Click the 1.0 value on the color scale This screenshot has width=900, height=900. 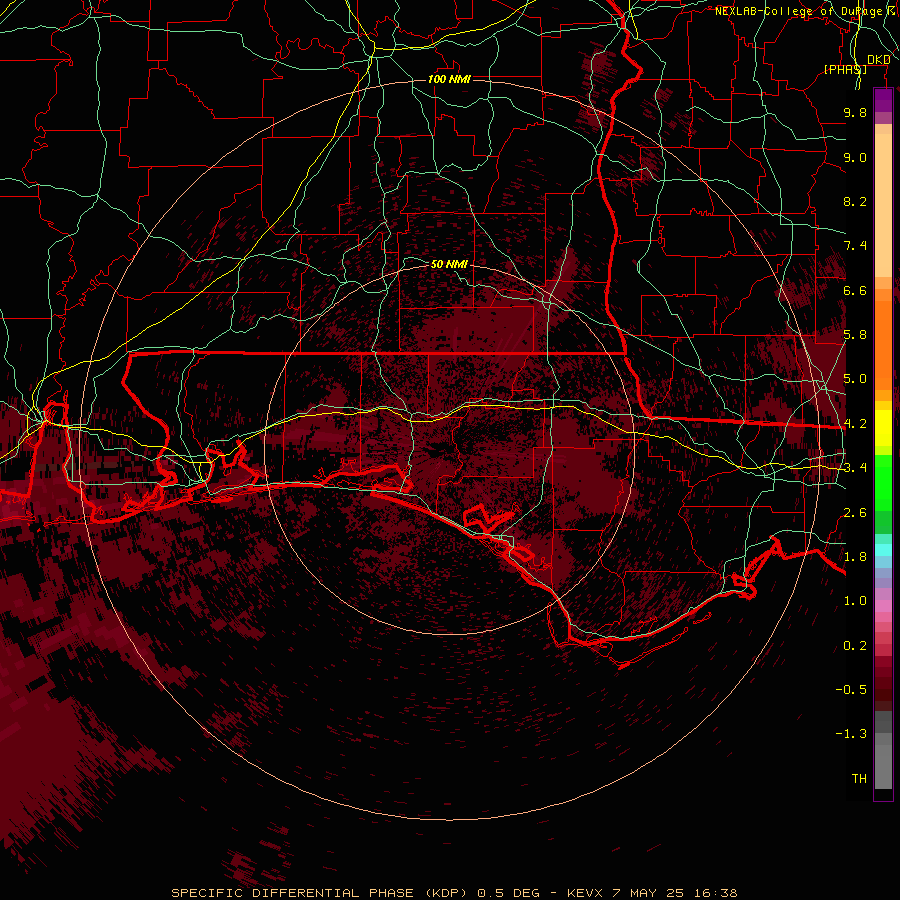coord(855,601)
